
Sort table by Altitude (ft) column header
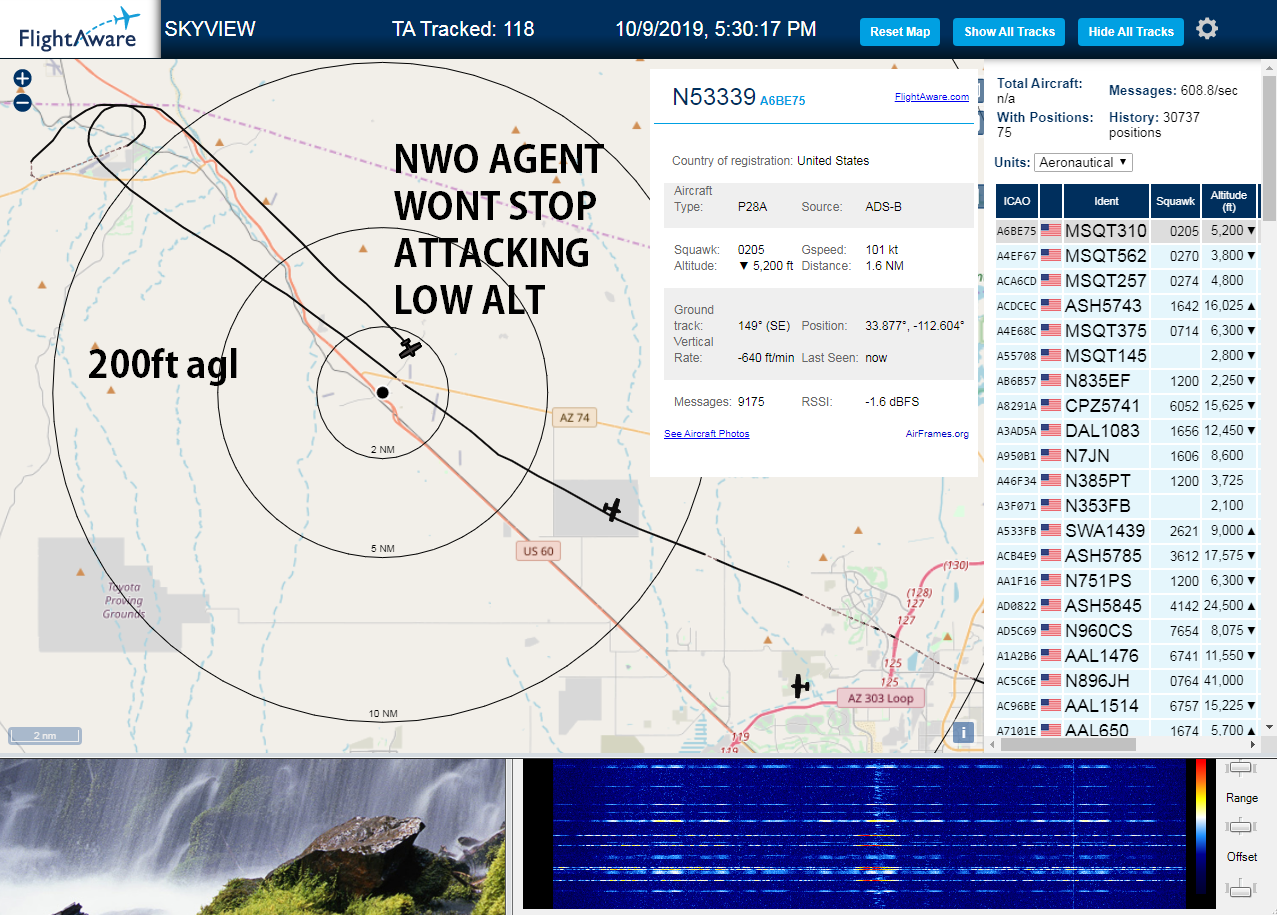click(1229, 201)
